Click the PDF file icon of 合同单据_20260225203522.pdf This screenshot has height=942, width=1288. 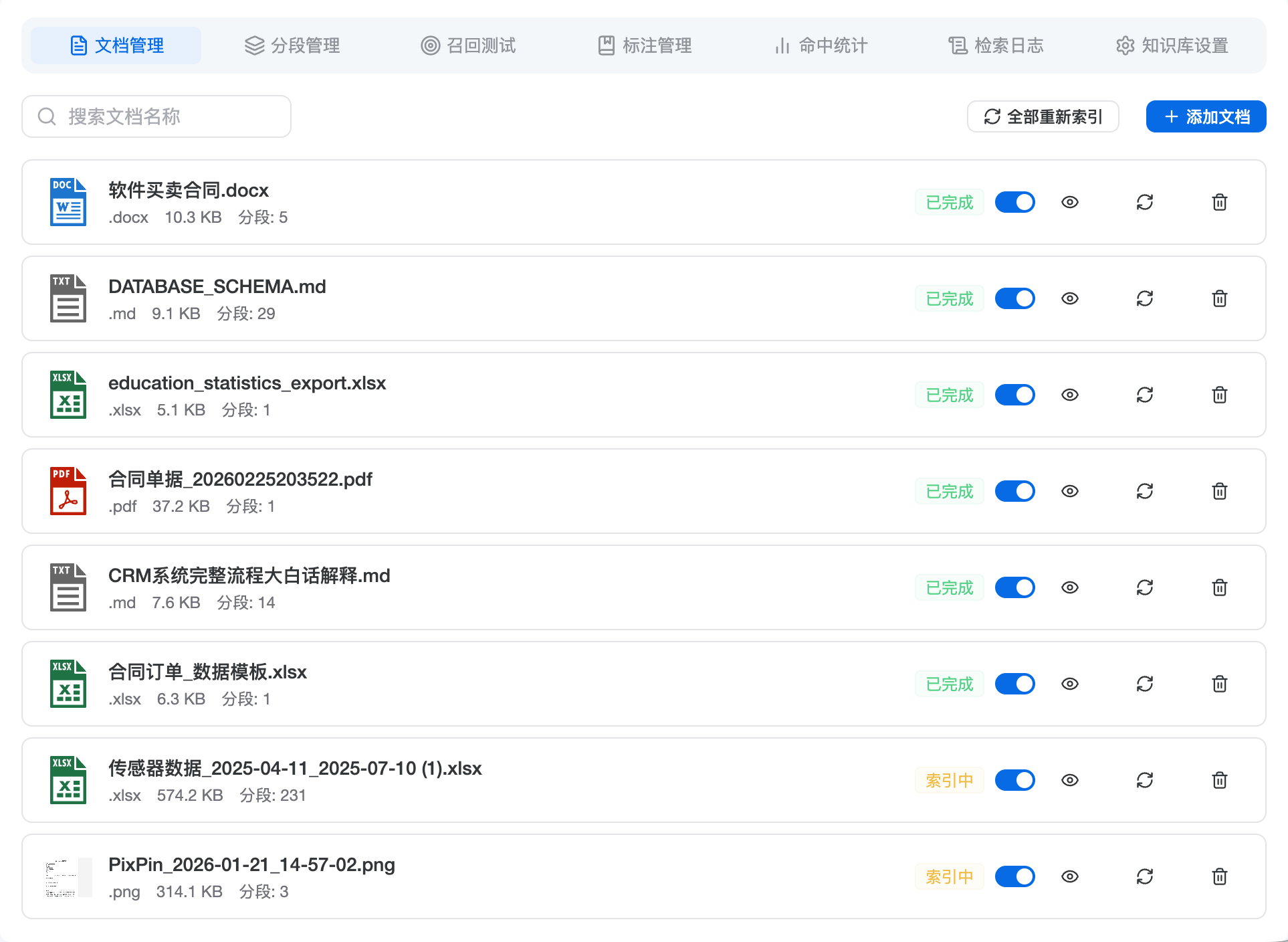[68, 491]
